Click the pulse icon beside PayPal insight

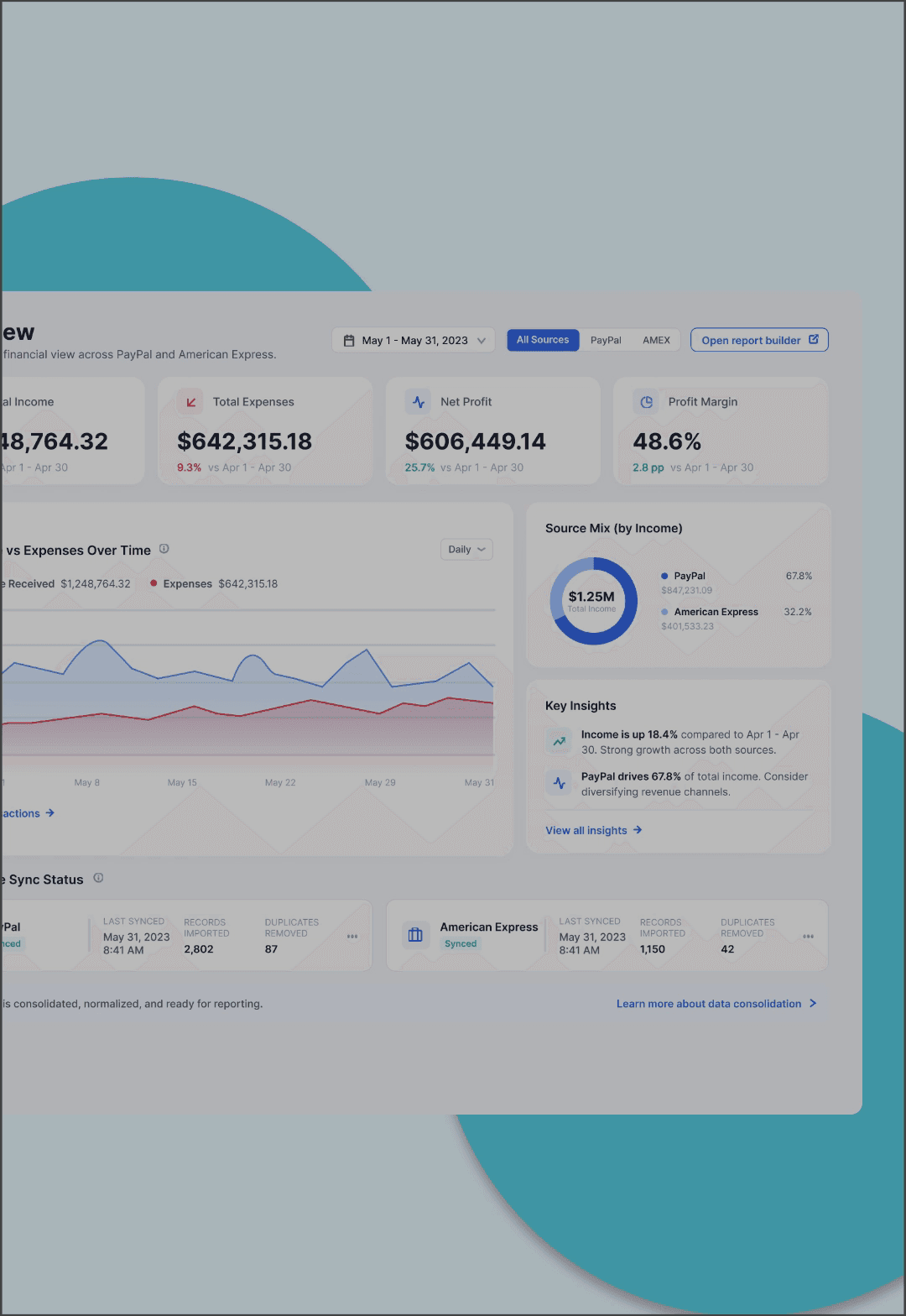point(559,783)
